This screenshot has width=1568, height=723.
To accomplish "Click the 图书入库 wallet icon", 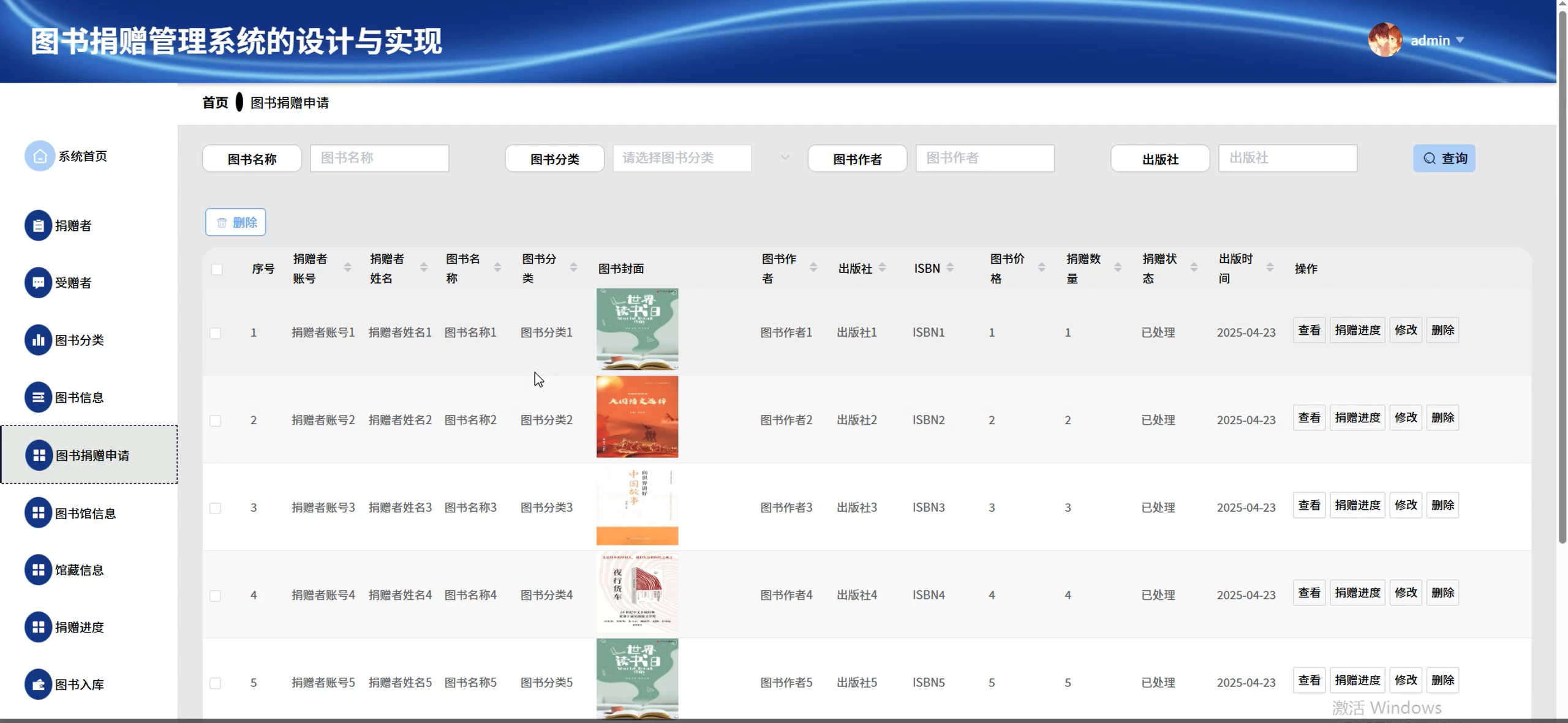I will 38,684.
